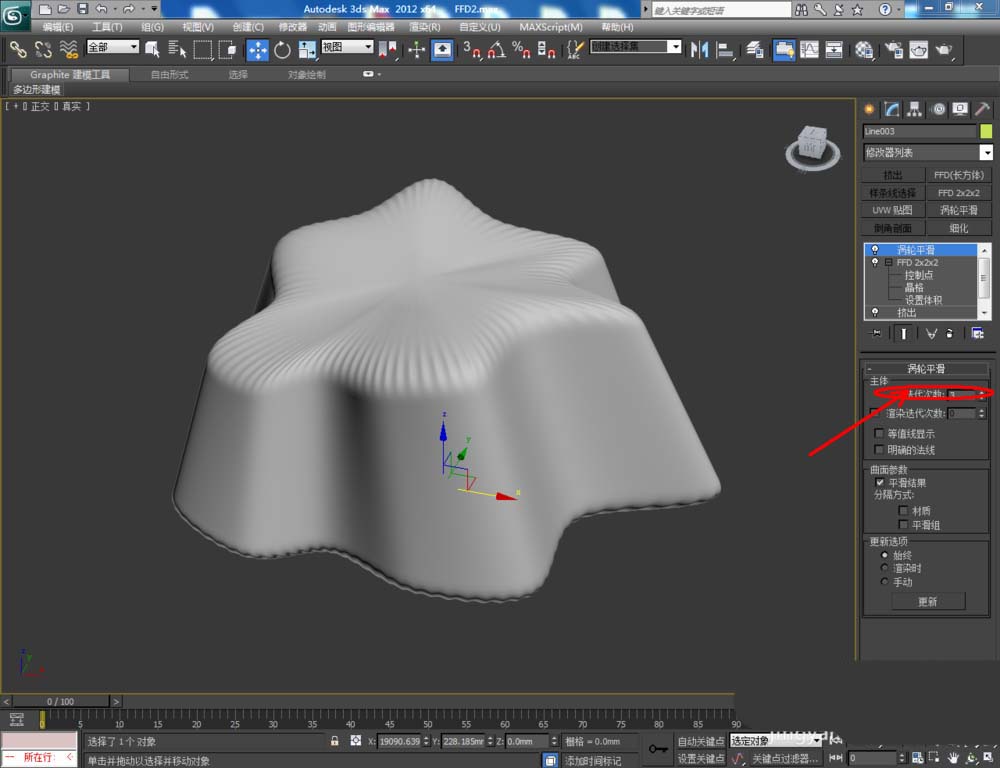The height and width of the screenshot is (768, 1000).
Task: Choose the Rectangular Selection Region tool
Action: (x=203, y=49)
